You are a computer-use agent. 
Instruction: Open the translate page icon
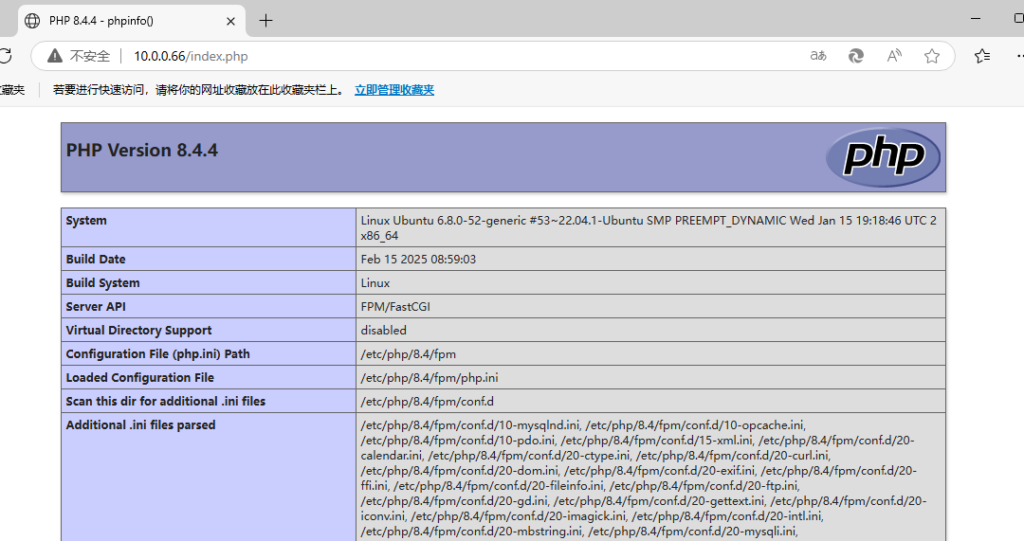coord(818,56)
